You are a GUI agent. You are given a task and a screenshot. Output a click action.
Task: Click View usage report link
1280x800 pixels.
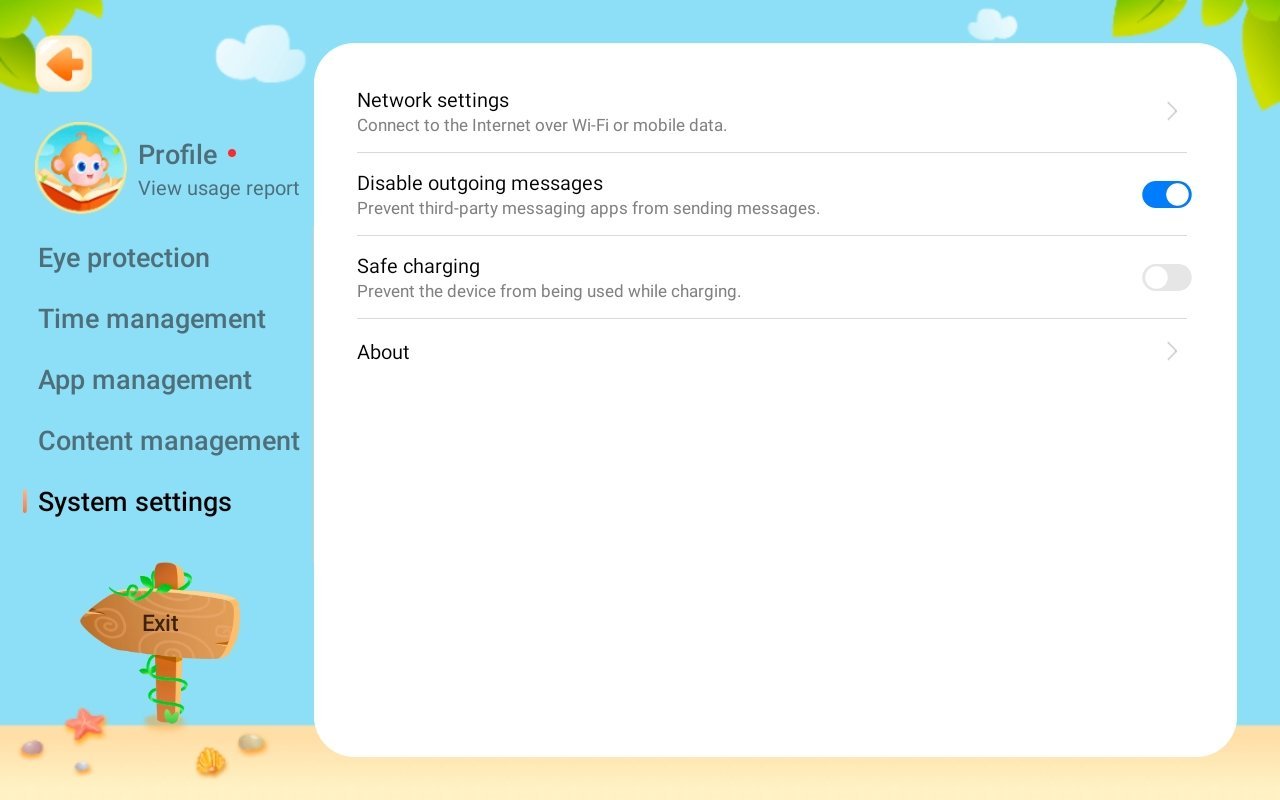[218, 188]
